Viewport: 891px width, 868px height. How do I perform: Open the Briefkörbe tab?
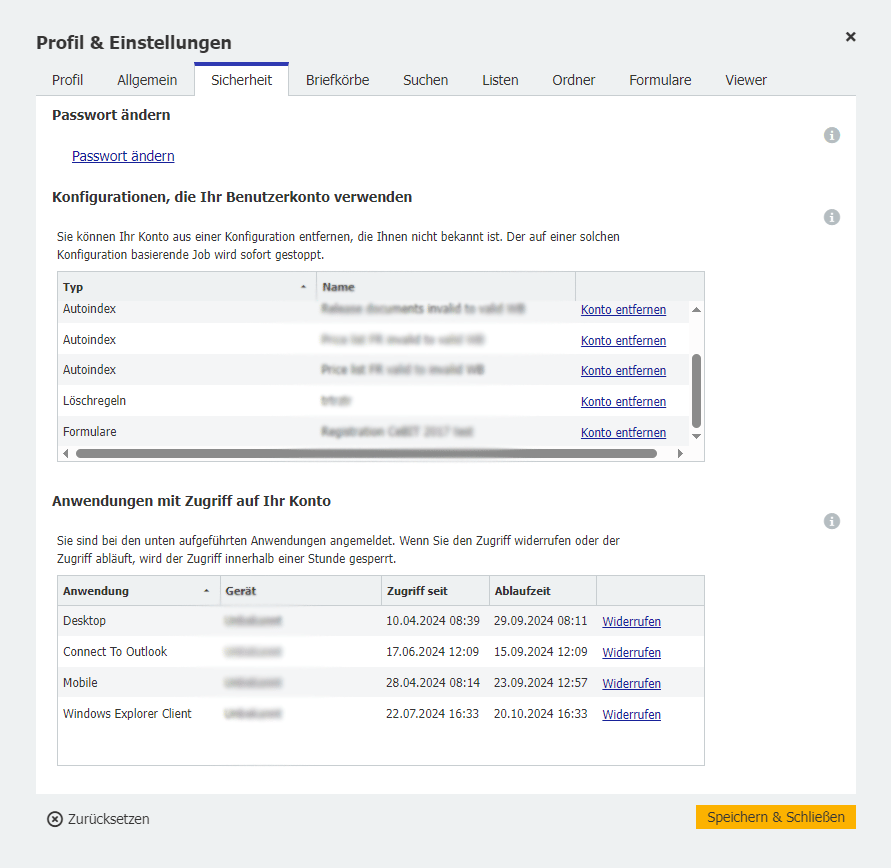pyautogui.click(x=337, y=79)
